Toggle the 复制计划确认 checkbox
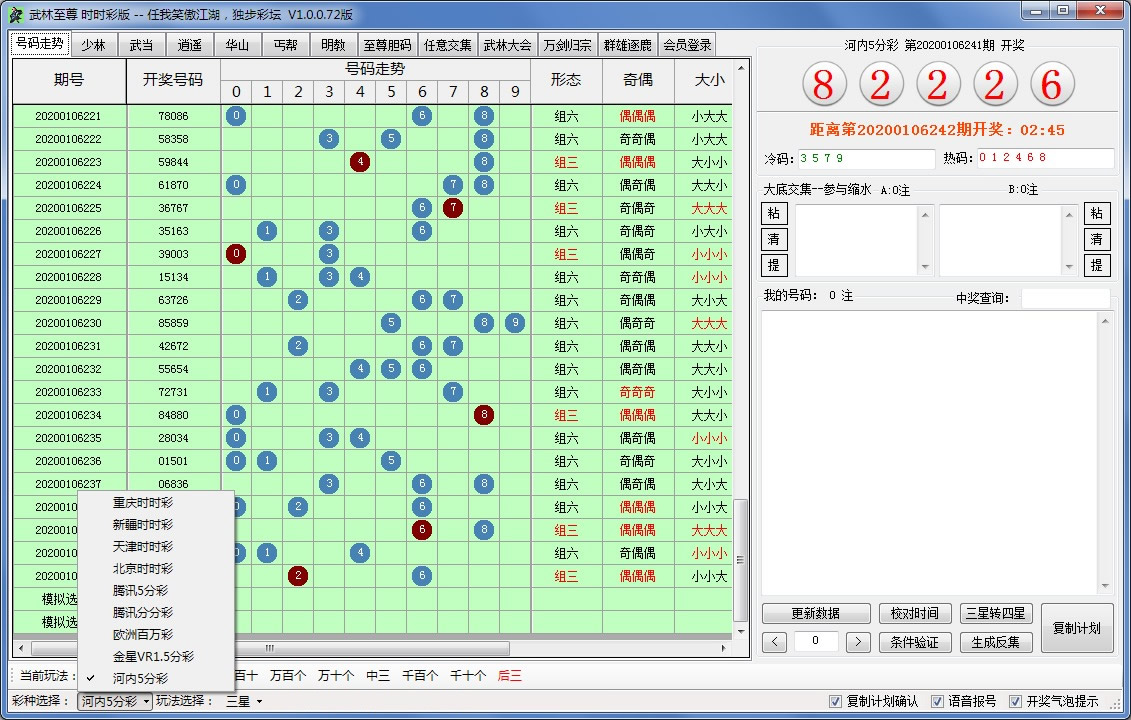This screenshot has height=720, width=1131. (835, 701)
